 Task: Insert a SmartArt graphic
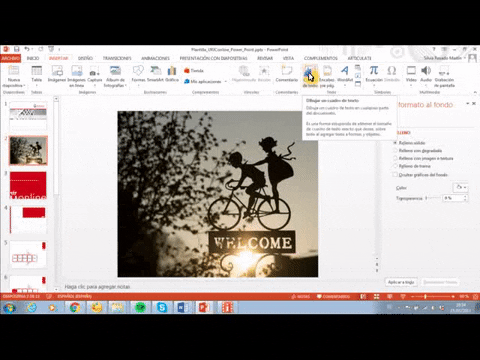pos(156,74)
